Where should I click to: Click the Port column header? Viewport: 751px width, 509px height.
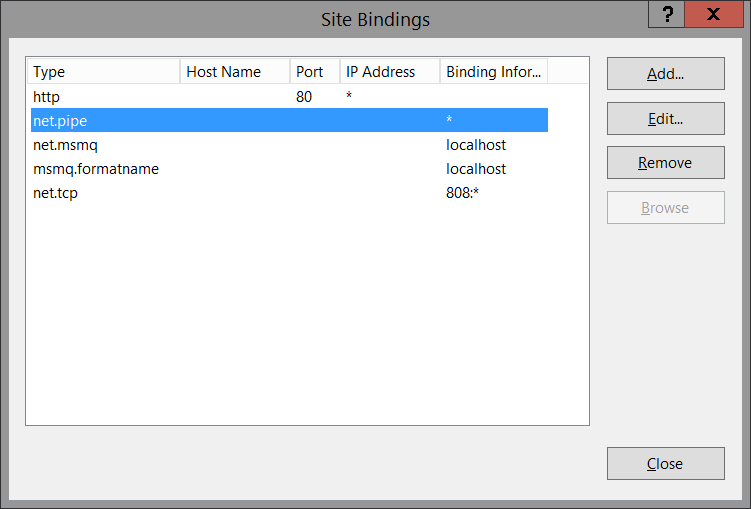[314, 72]
